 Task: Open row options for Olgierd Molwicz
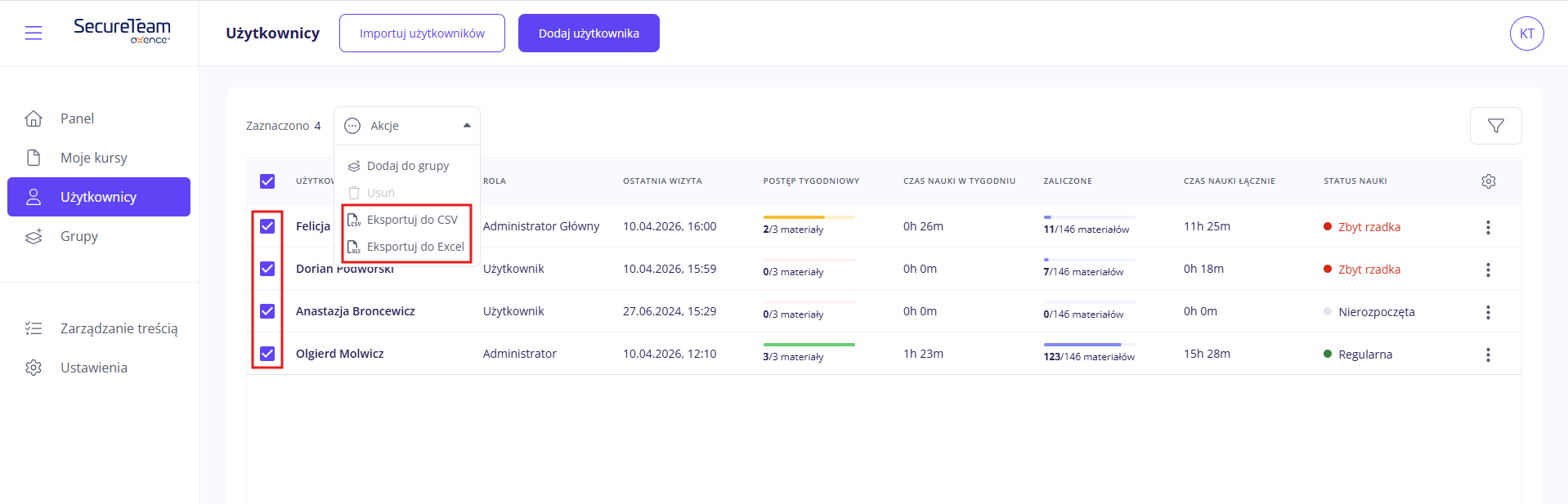point(1487,355)
